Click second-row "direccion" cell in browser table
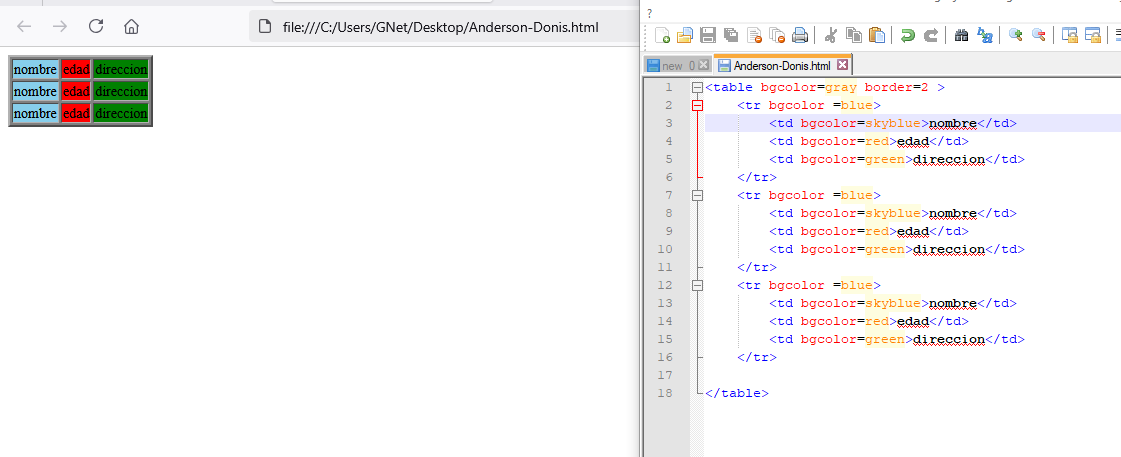Image resolution: width=1121 pixels, height=457 pixels. (x=122, y=92)
